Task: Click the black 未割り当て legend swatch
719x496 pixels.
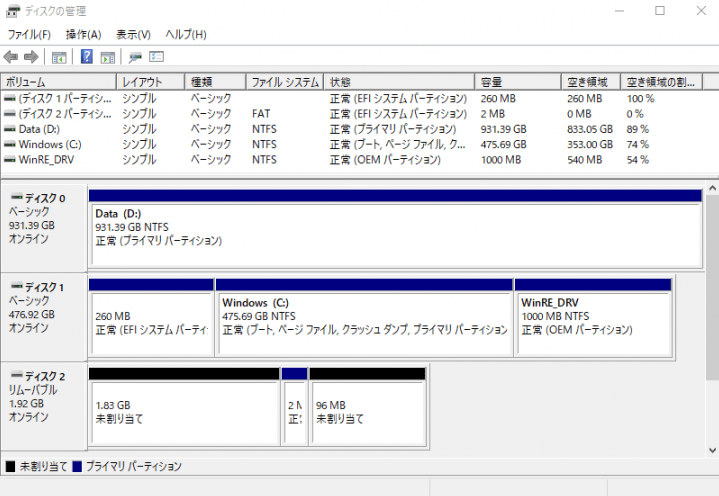Action: click(x=10, y=467)
